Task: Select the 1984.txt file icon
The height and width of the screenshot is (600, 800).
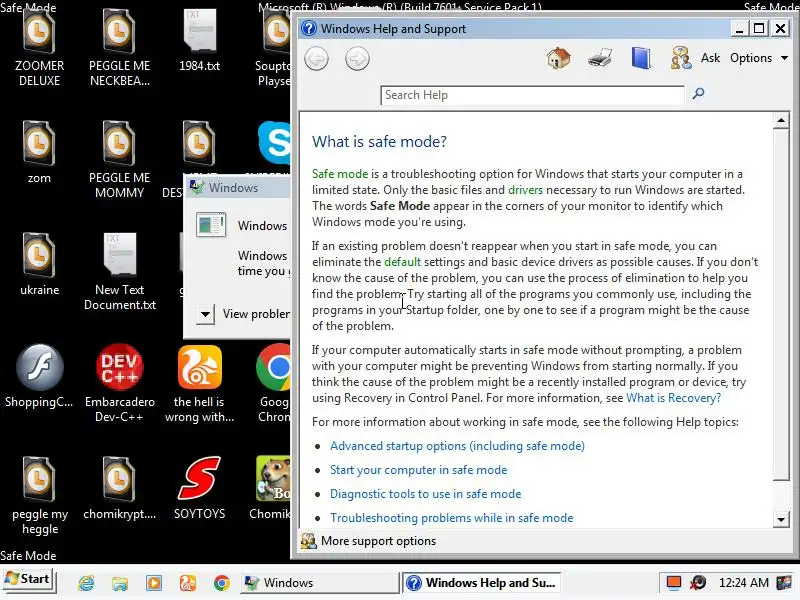Action: click(199, 41)
